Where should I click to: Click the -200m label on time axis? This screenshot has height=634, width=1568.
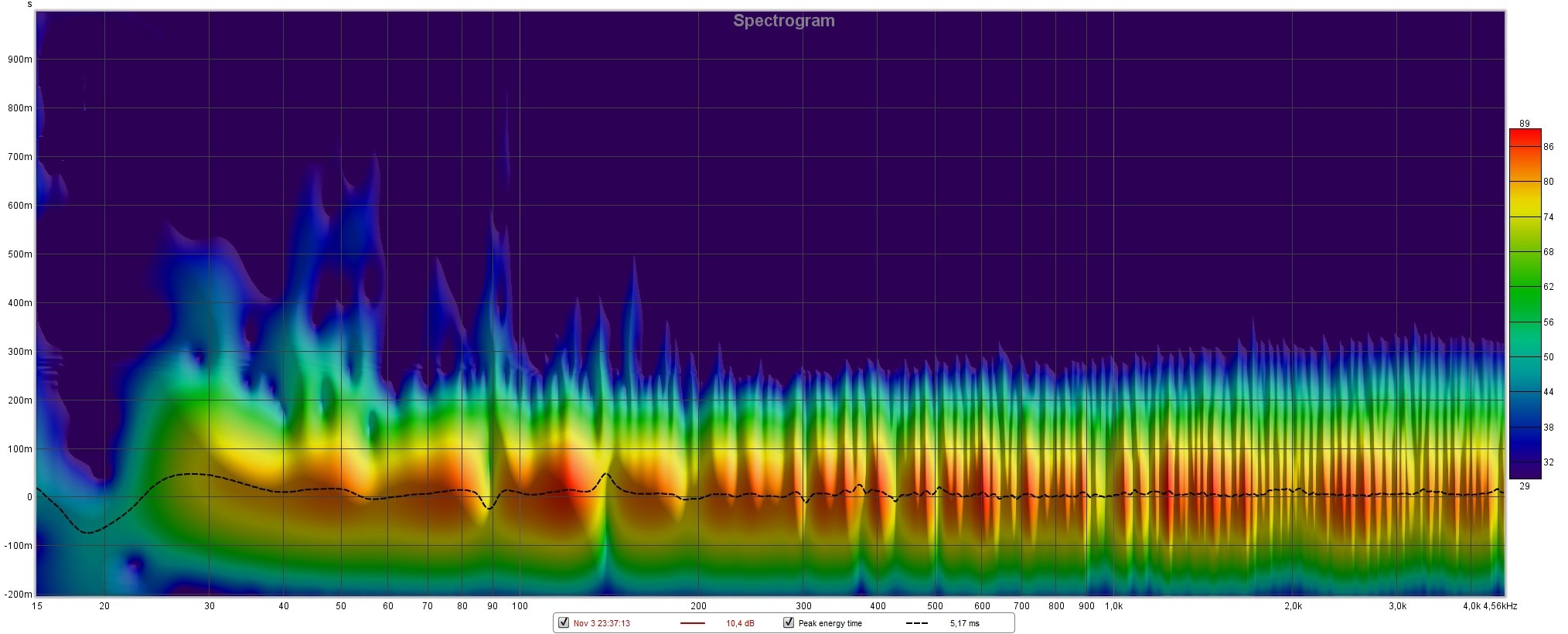19,595
